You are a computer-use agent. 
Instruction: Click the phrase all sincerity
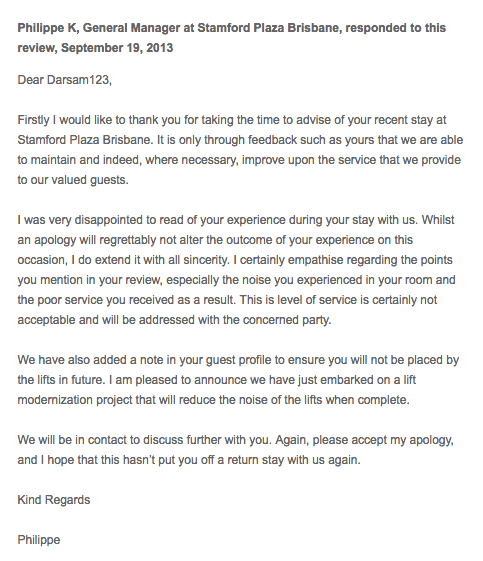pyautogui.click(x=198, y=260)
